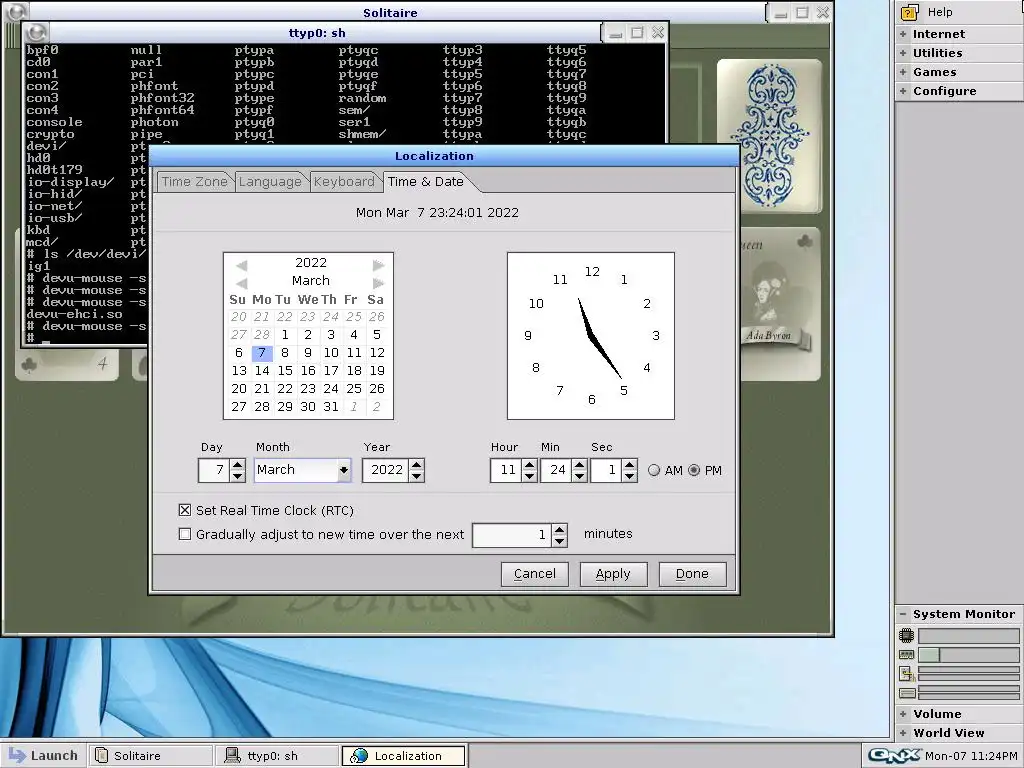Screen dimensions: 1024x768
Task: Increase the Hour value with up arrow
Action: tap(530, 465)
